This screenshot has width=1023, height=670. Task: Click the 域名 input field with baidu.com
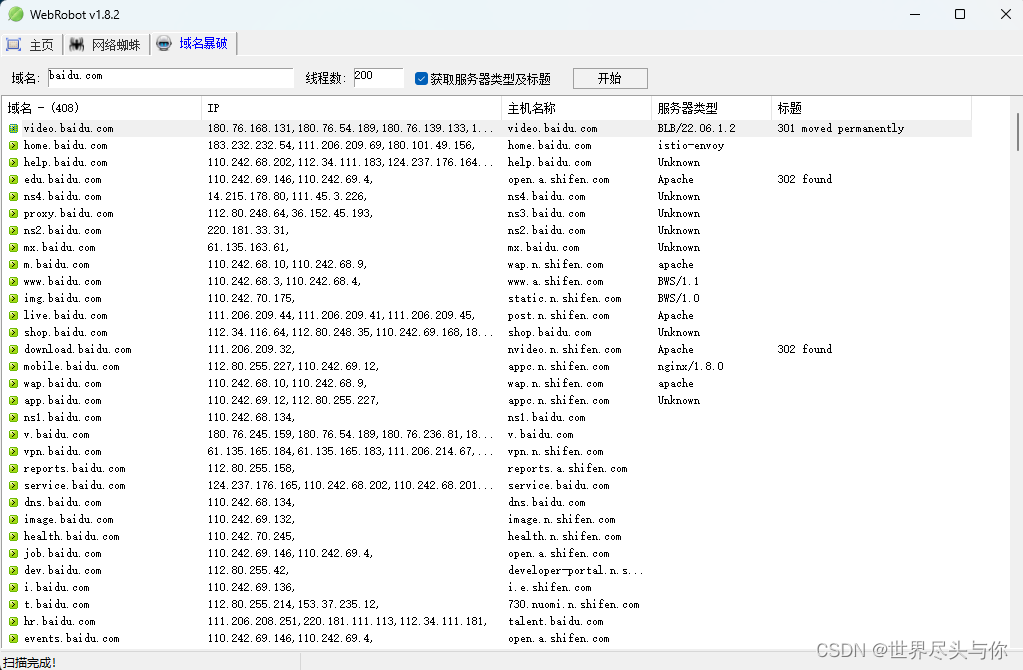(x=170, y=78)
